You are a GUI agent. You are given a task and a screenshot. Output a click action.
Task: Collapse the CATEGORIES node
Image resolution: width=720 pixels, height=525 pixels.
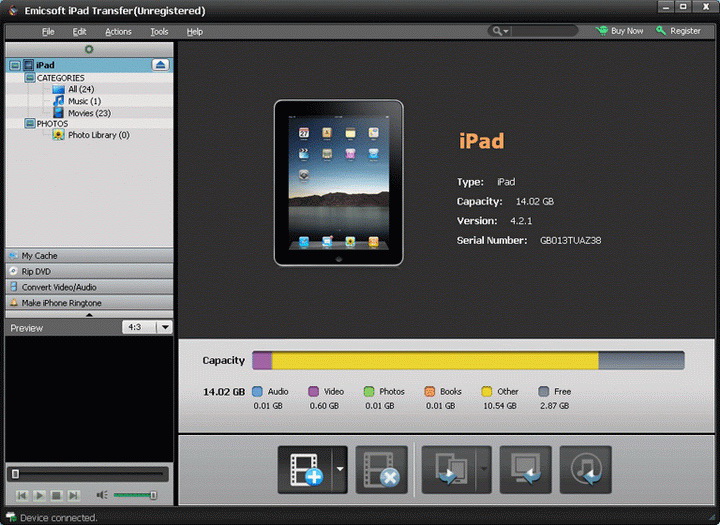click(x=30, y=78)
